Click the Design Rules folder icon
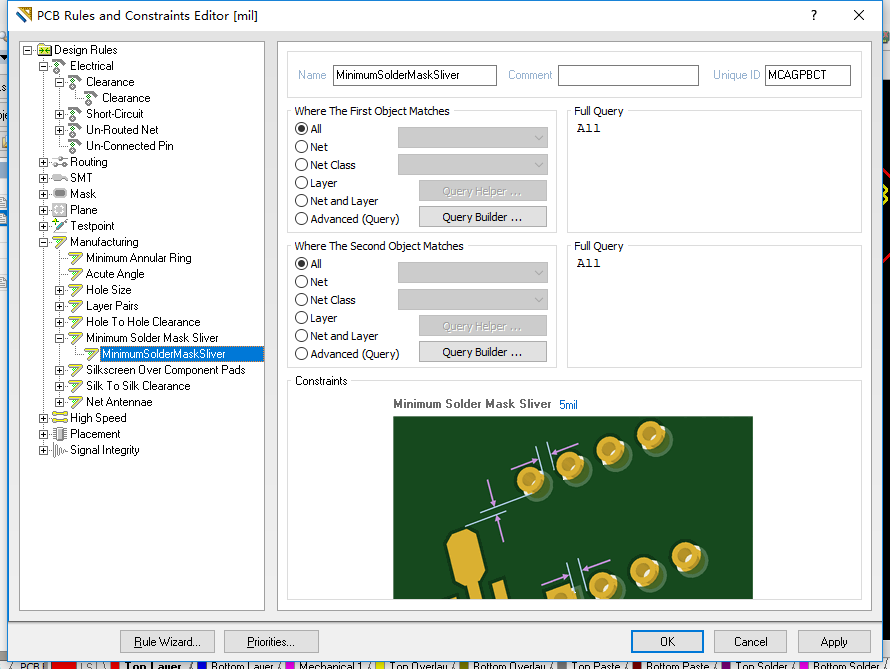Screen dimensions: 890x669 click(x=45, y=50)
